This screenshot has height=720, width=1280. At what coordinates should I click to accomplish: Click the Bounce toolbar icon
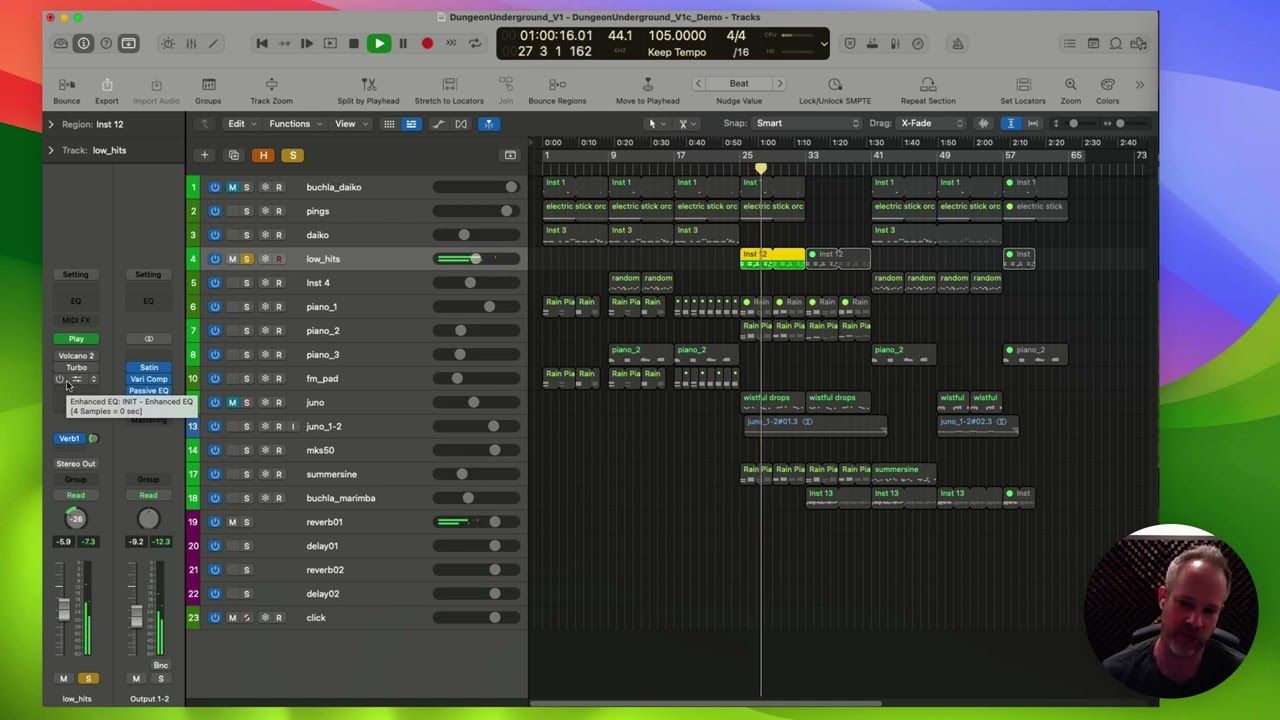[67, 85]
